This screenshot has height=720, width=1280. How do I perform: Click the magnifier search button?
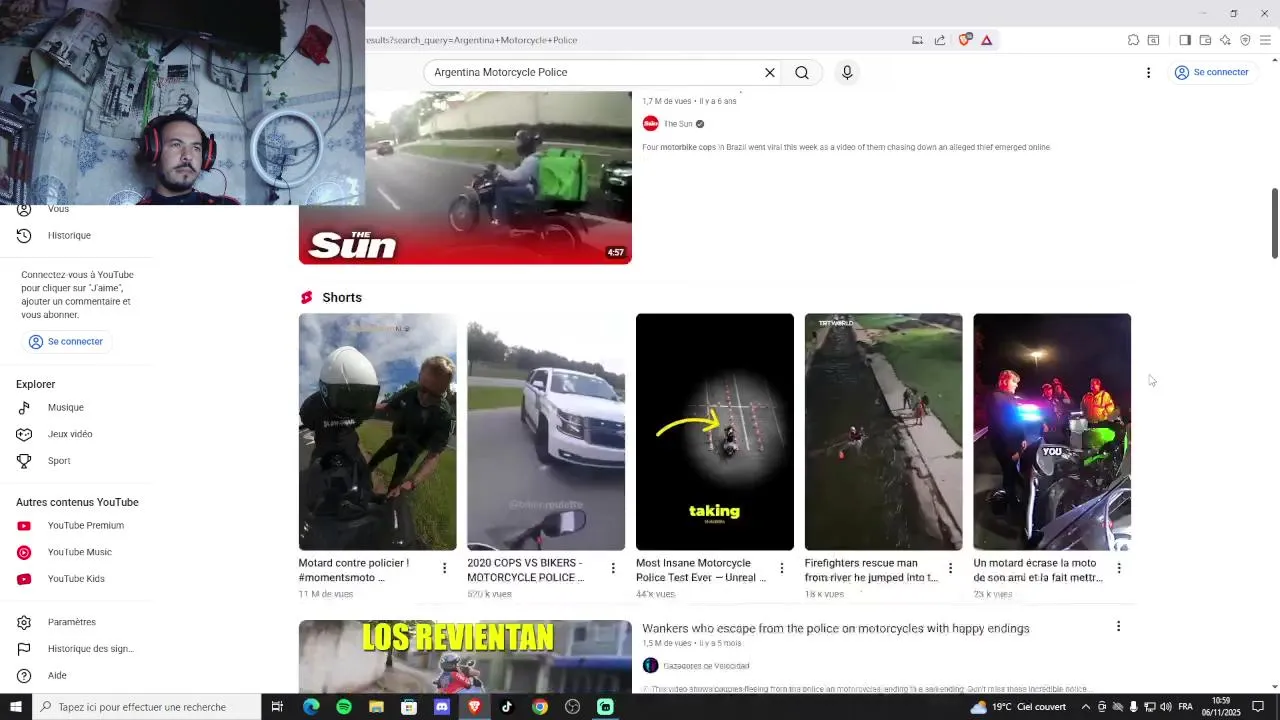coord(802,72)
